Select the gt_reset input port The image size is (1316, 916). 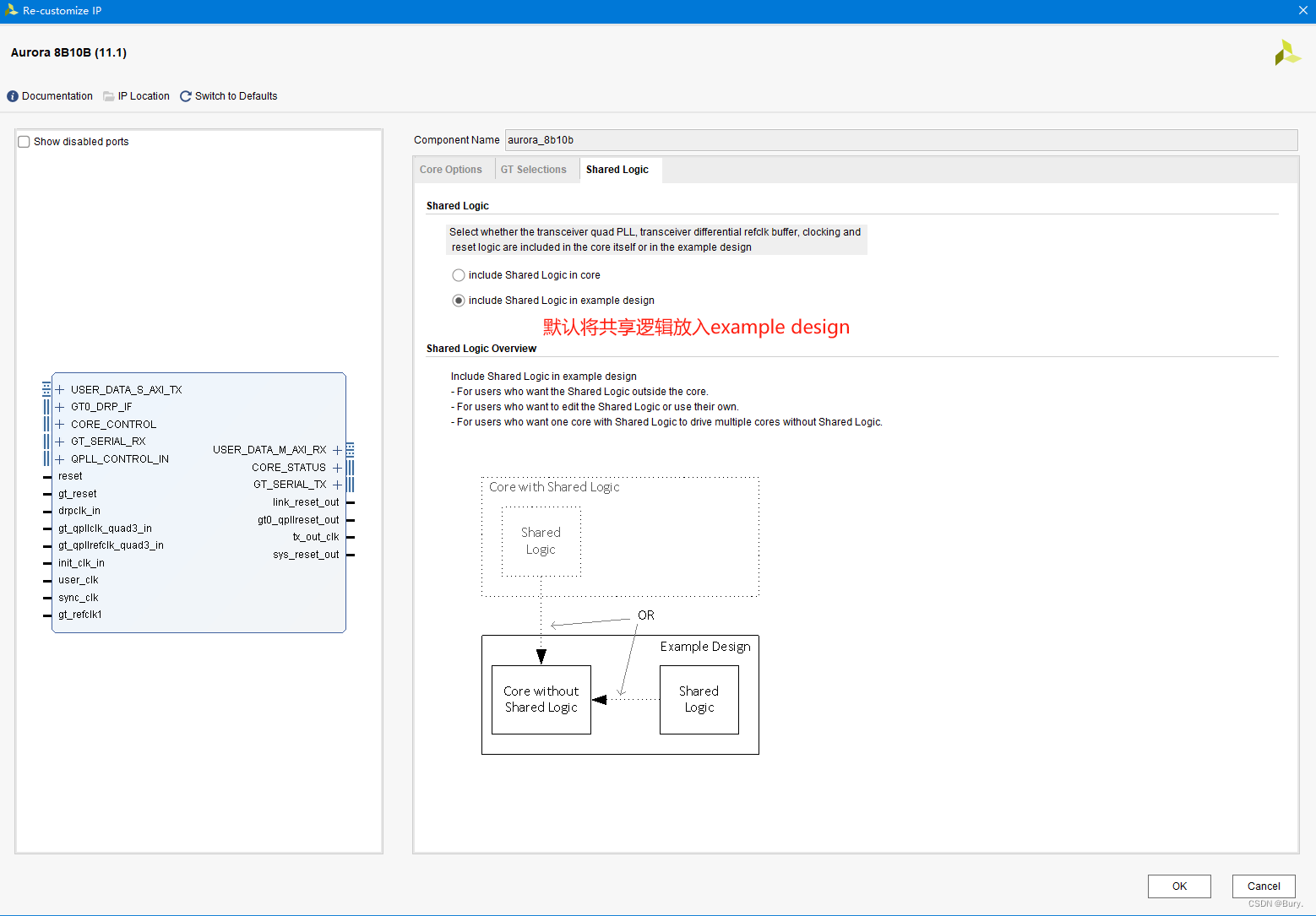pyautogui.click(x=78, y=494)
